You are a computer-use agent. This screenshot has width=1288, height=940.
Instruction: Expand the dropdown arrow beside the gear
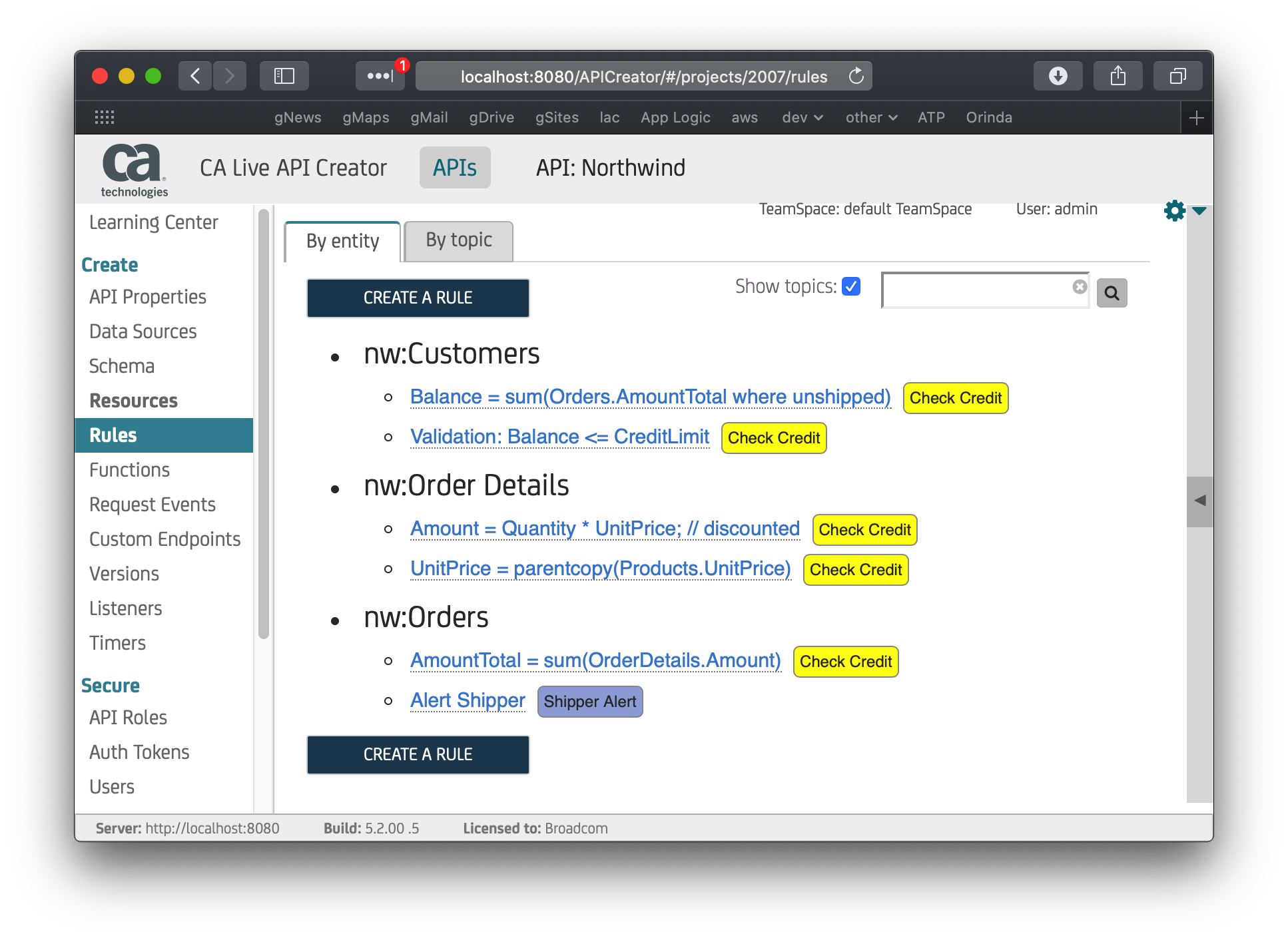tap(1199, 211)
